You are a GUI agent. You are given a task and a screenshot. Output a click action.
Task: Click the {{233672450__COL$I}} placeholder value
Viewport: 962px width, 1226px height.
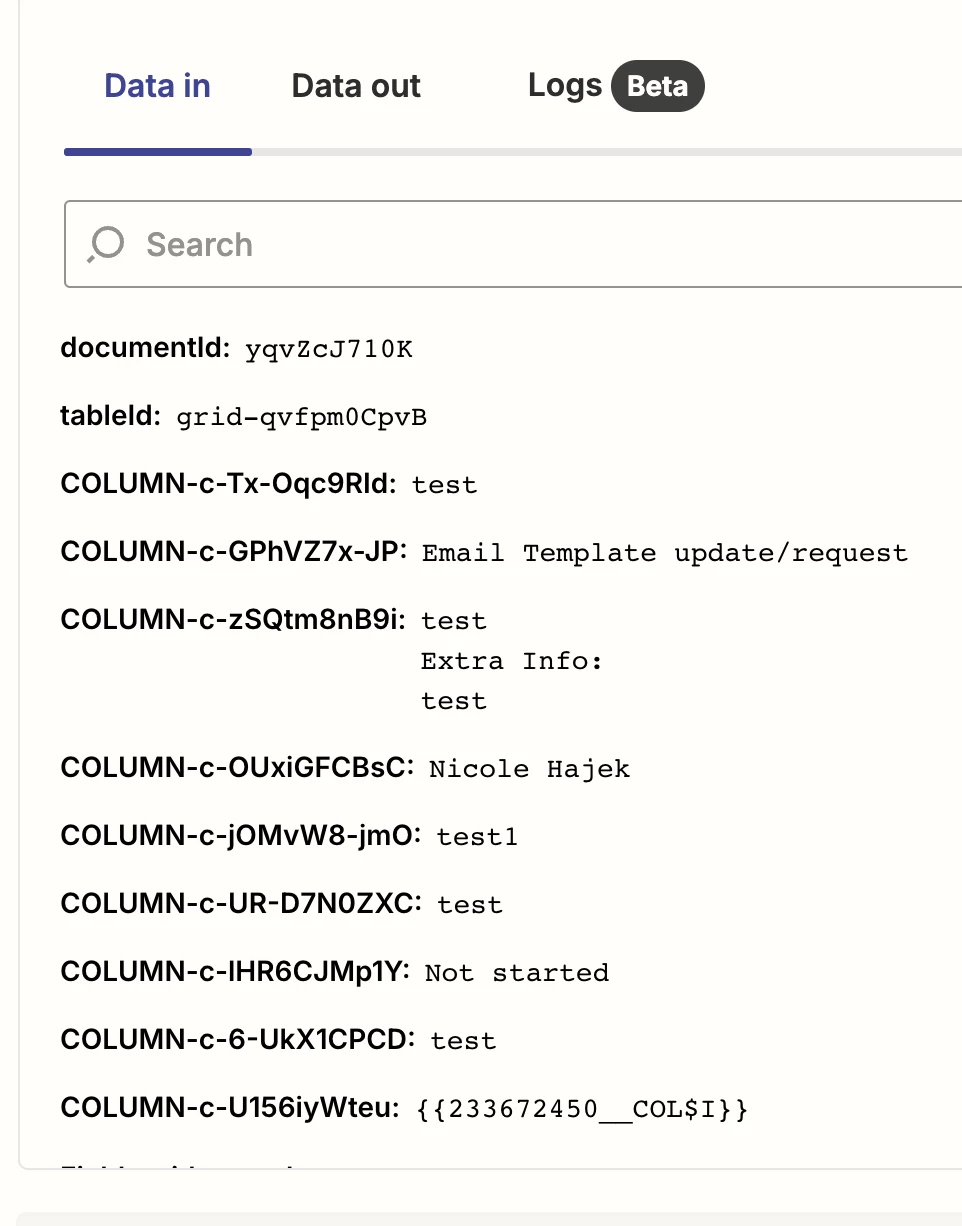click(x=581, y=1110)
